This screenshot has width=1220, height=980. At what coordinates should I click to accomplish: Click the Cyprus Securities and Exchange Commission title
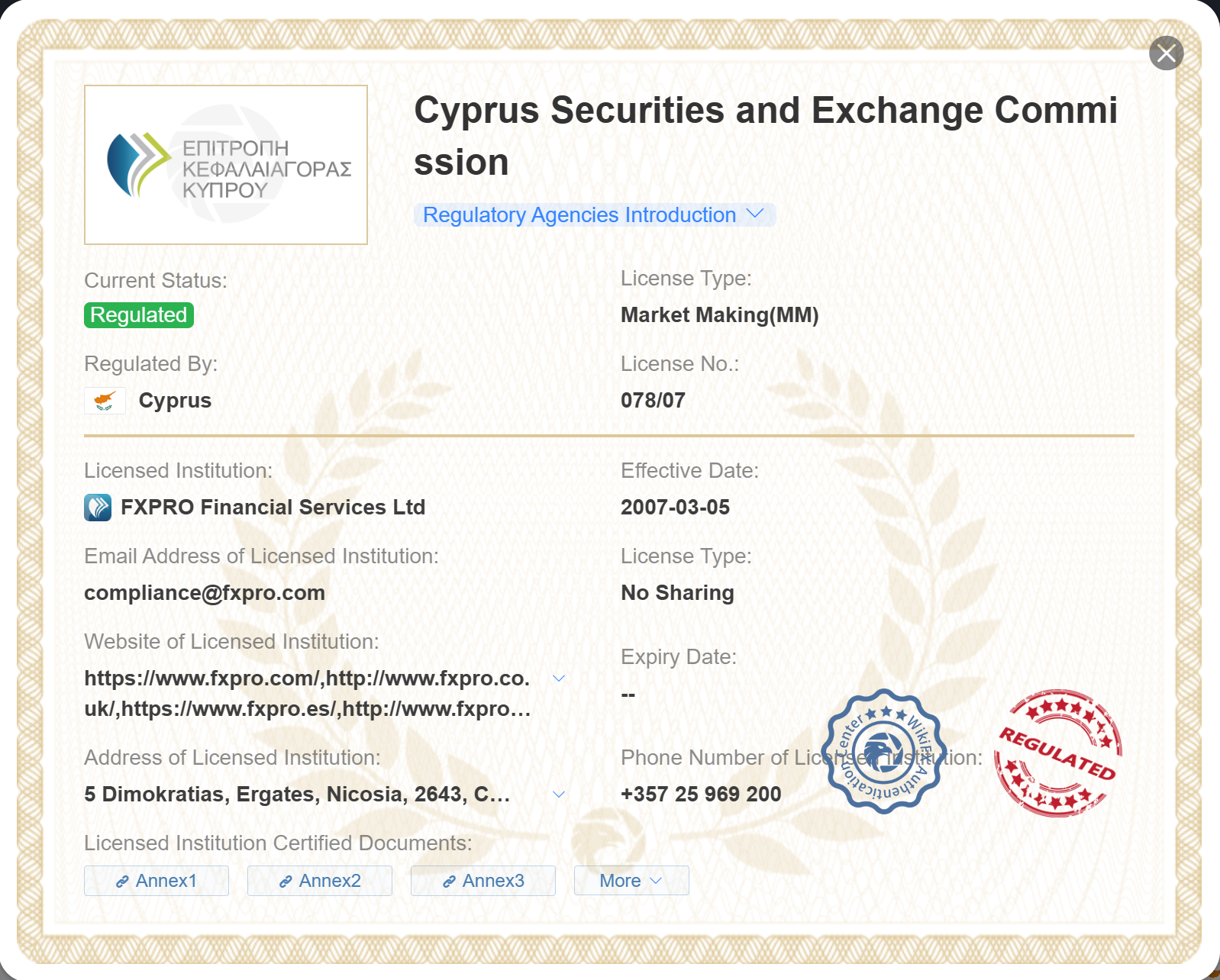[x=766, y=136]
